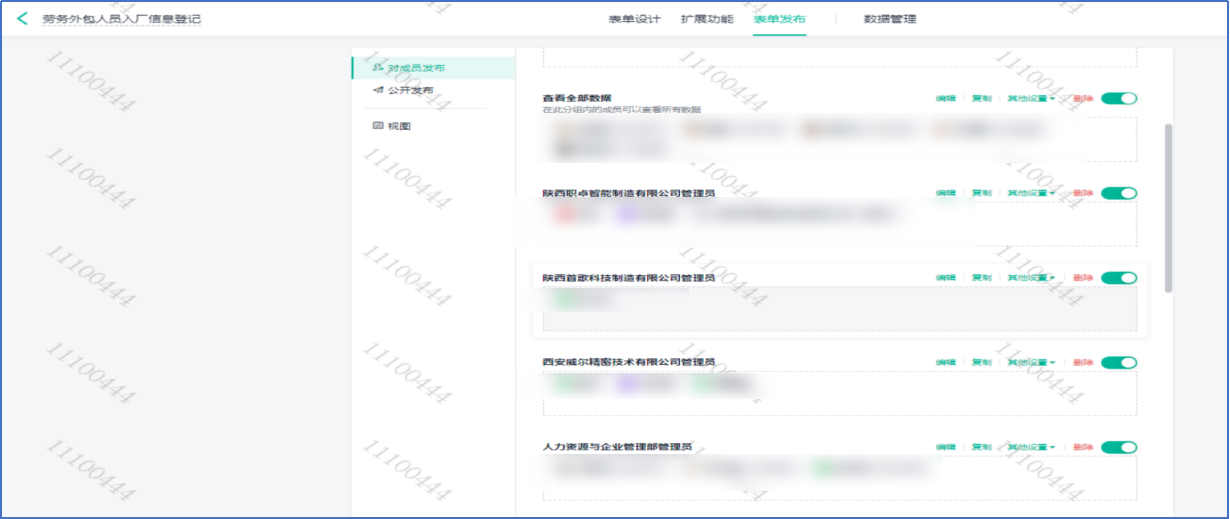1230x519 pixels.
Task: Select 对成员发布 member publish icon in sidebar
Action: point(378,68)
